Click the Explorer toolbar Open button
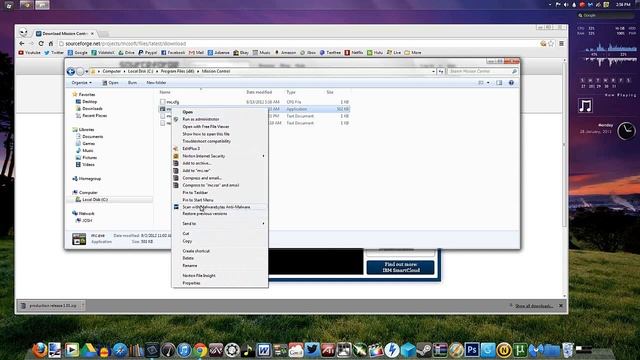The width and height of the screenshot is (640, 360). [x=110, y=82]
